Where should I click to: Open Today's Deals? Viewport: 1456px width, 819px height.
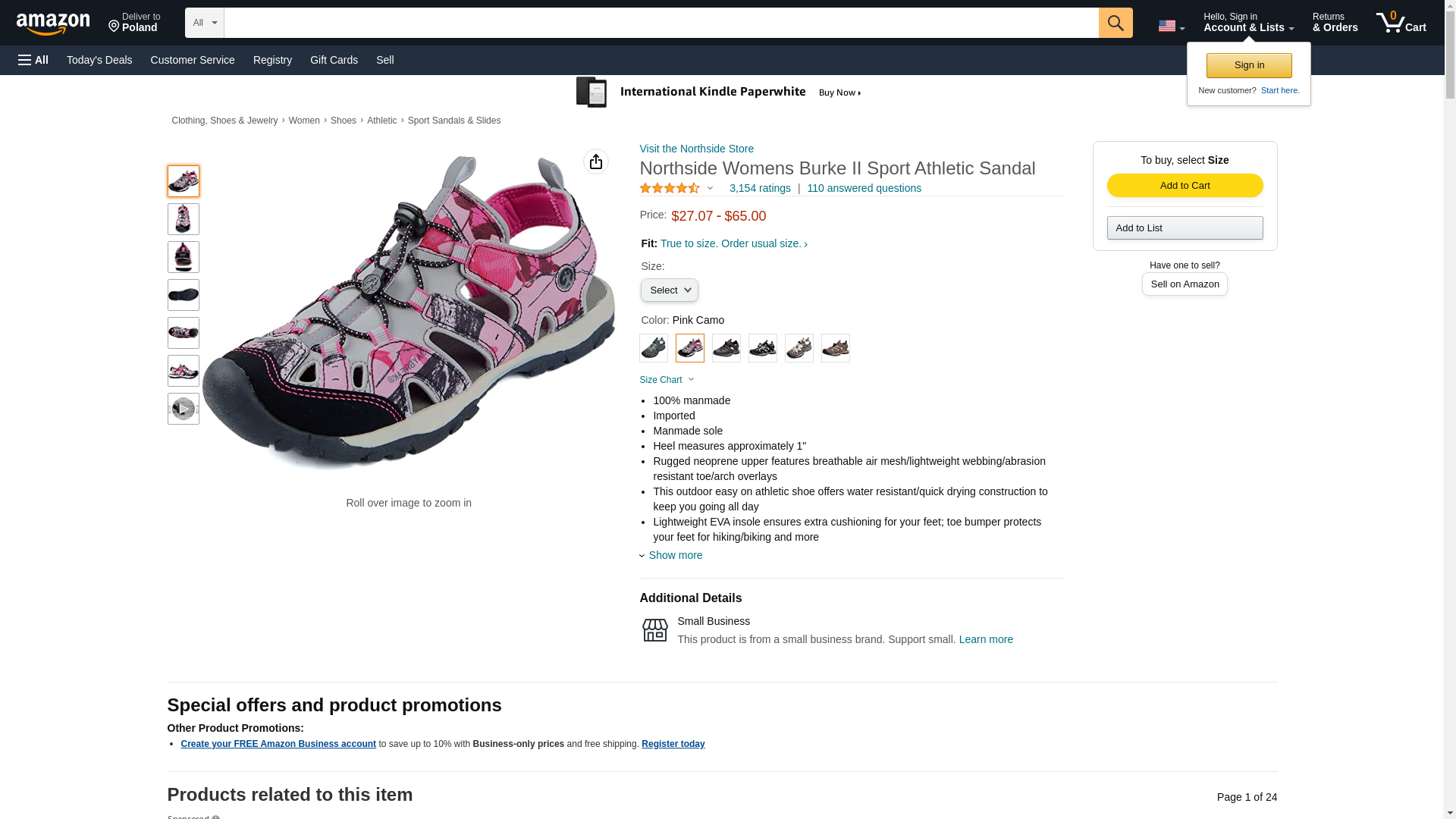(x=99, y=60)
